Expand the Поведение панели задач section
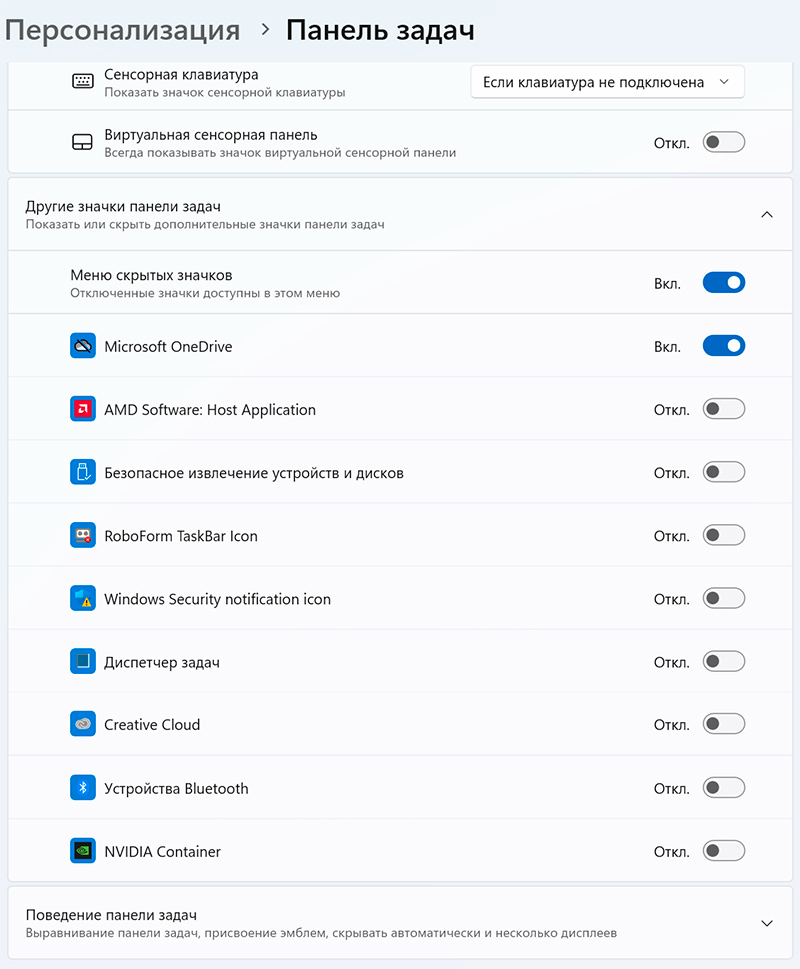 pyautogui.click(x=767, y=923)
